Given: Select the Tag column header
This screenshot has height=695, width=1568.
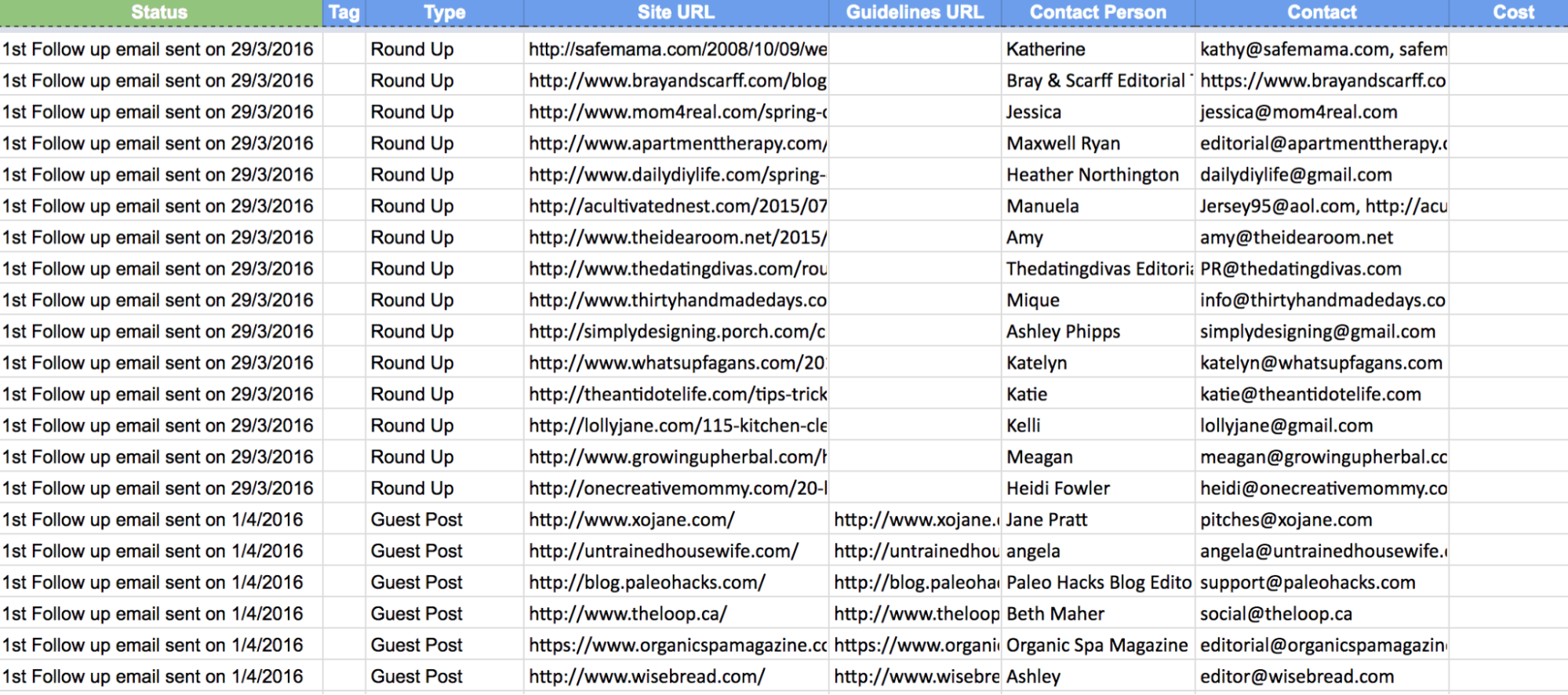Looking at the screenshot, I should coord(344,13).
